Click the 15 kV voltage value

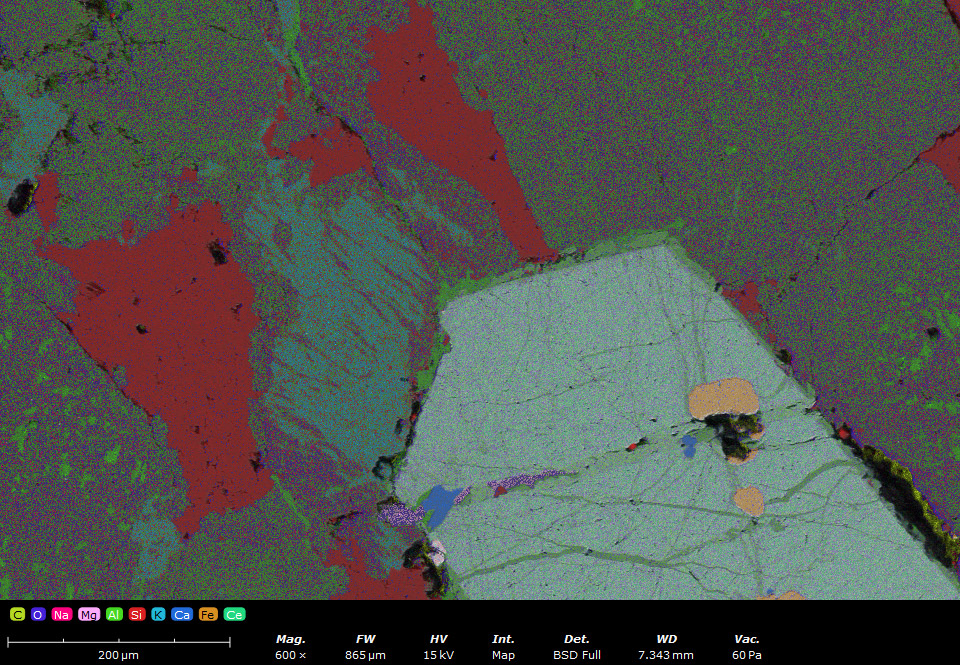coord(438,655)
